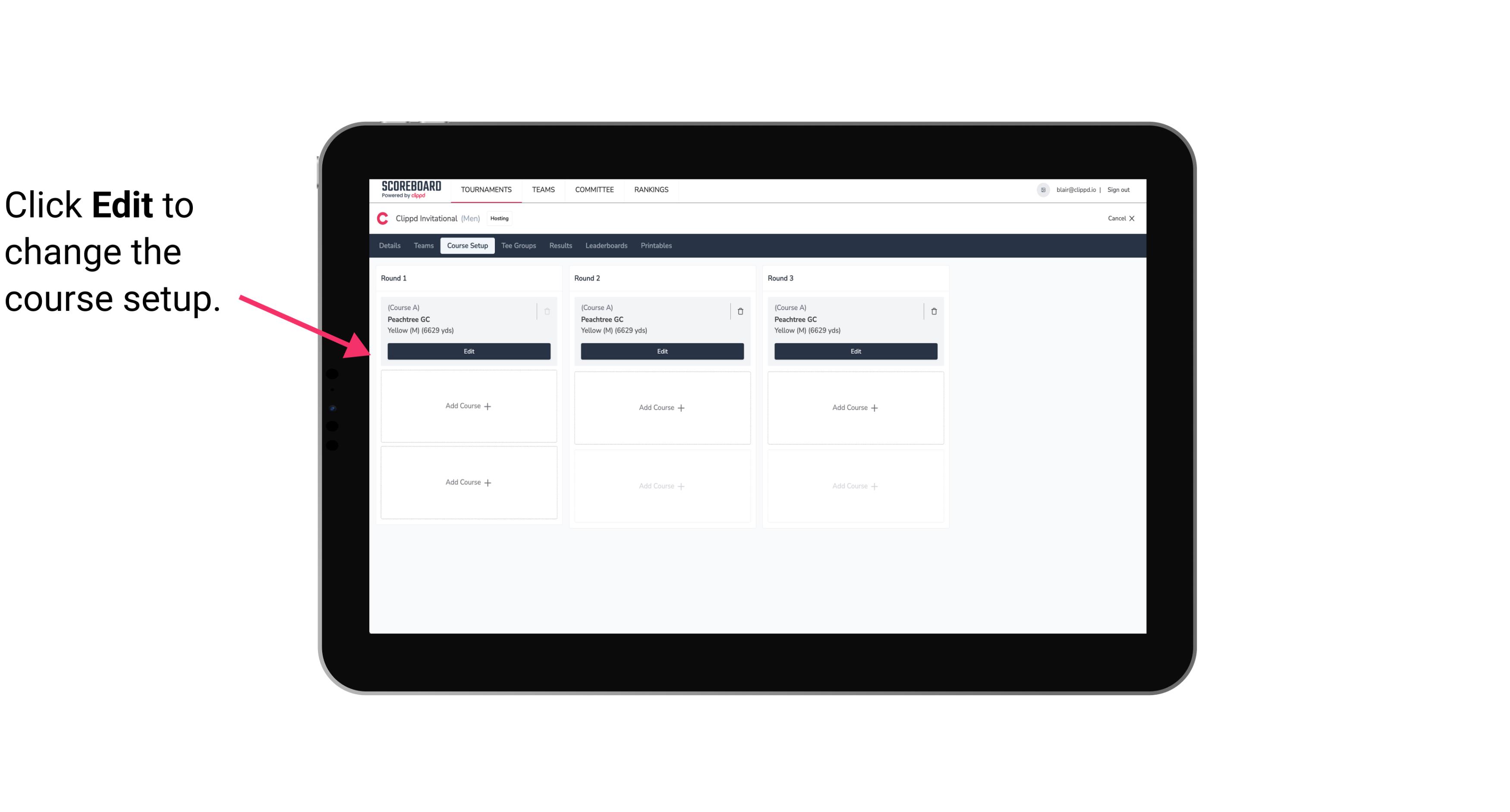The width and height of the screenshot is (1510, 812).
Task: Click Edit button for Round 1
Action: click(x=469, y=350)
